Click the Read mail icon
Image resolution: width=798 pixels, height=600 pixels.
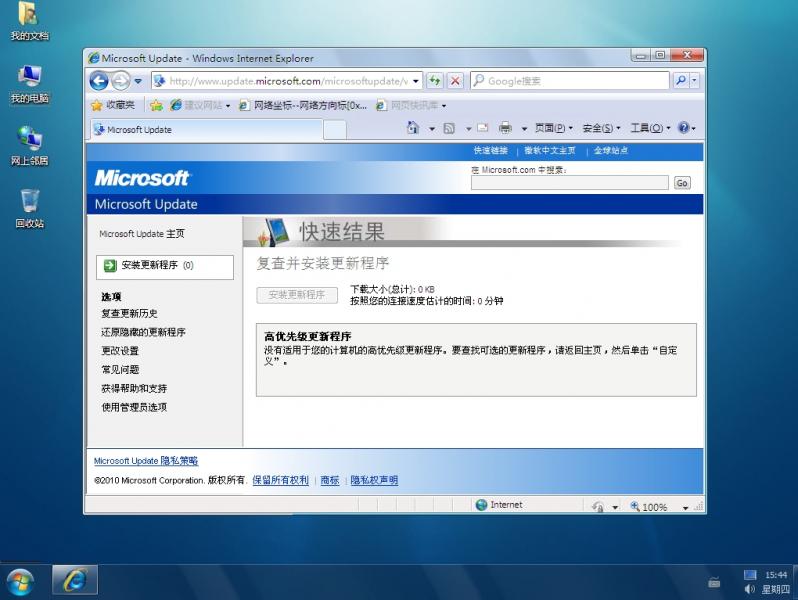coord(482,128)
